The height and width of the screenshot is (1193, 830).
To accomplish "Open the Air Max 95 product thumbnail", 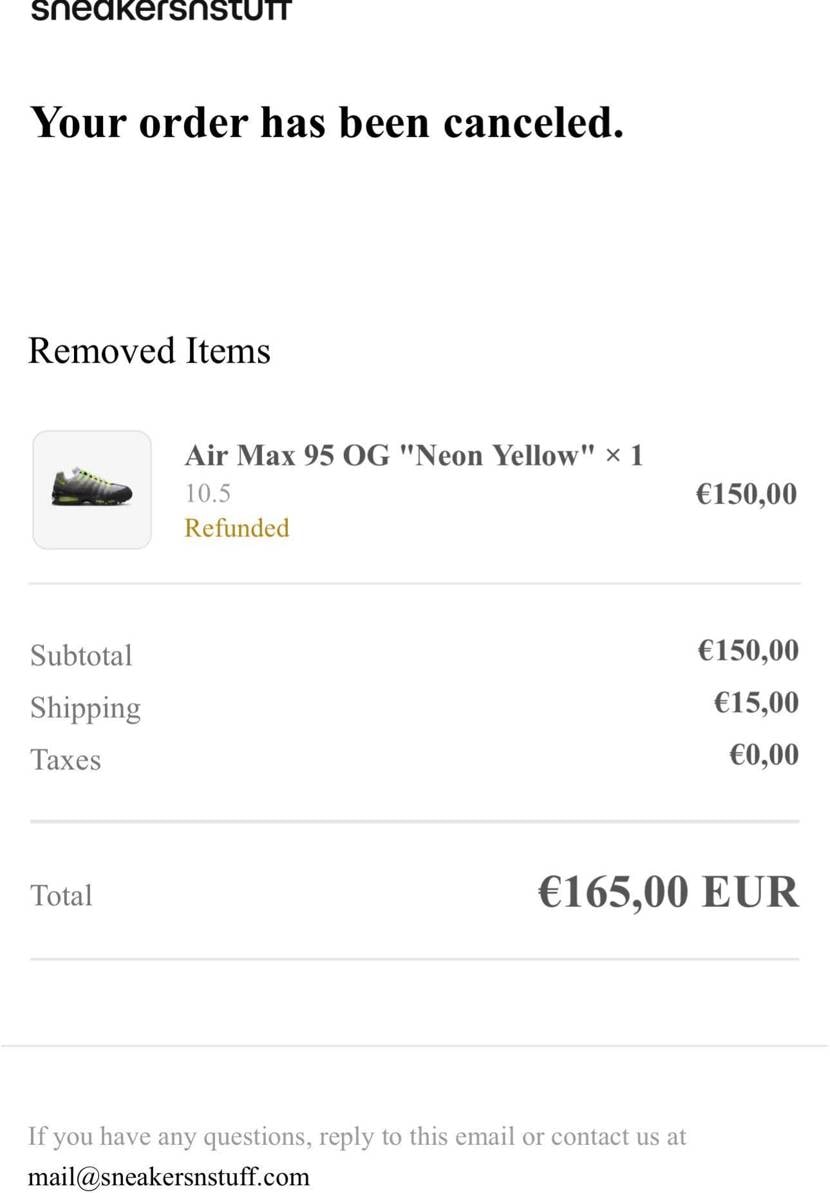I will coord(92,490).
